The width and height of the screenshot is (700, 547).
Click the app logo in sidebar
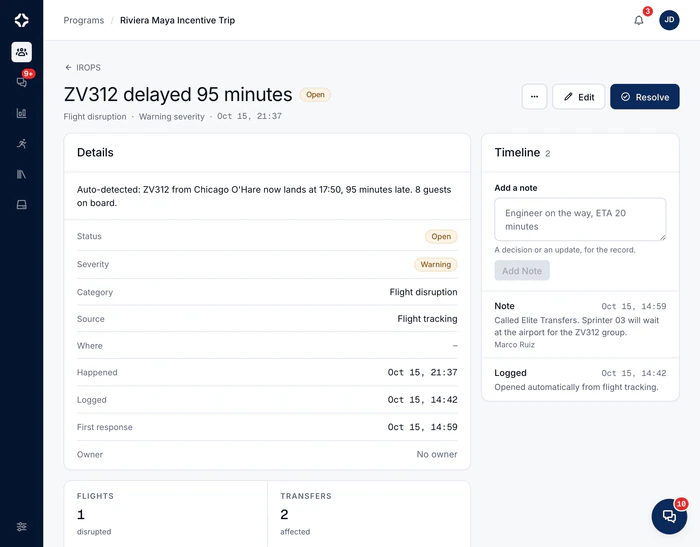pos(21,20)
